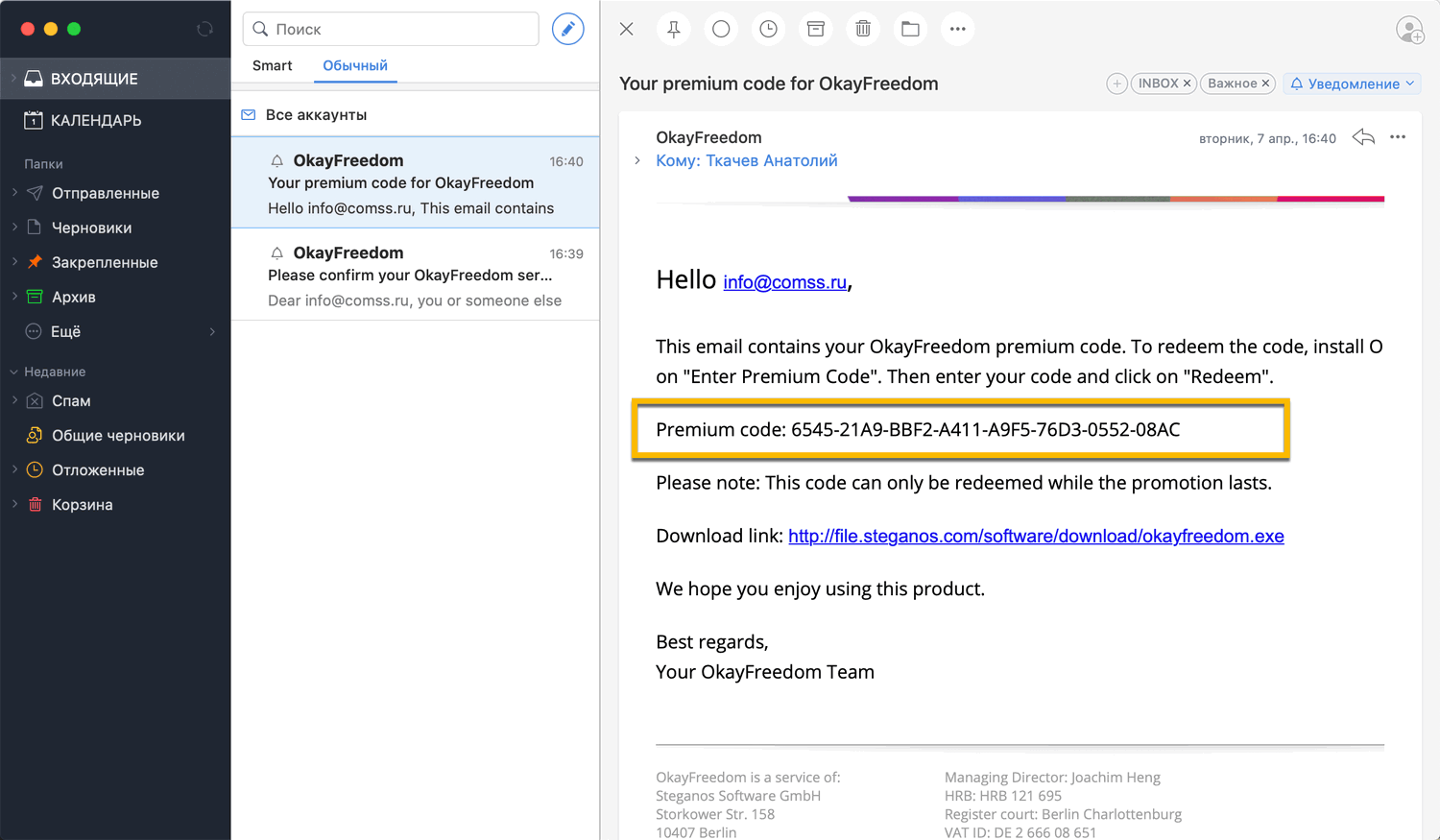Screen dimensions: 1440x840
Task: Click the Папки section heading
Action: tap(43, 164)
